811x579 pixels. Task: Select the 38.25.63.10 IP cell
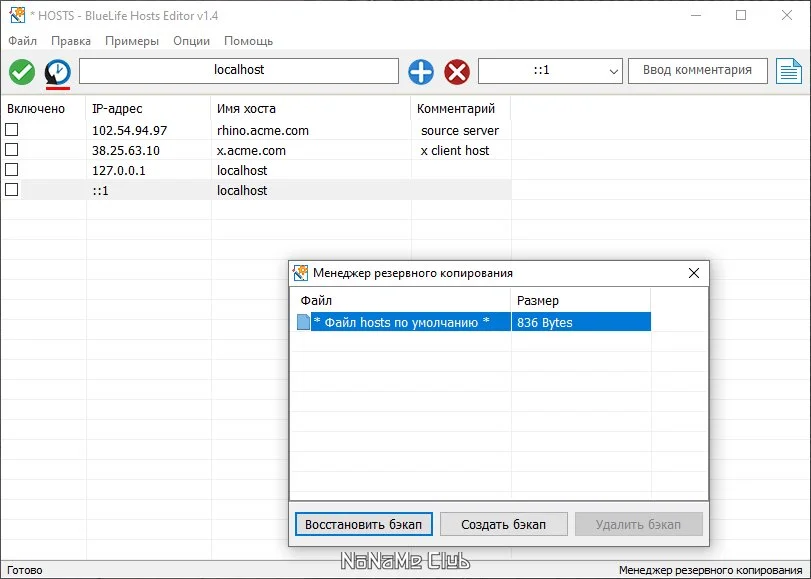(126, 151)
